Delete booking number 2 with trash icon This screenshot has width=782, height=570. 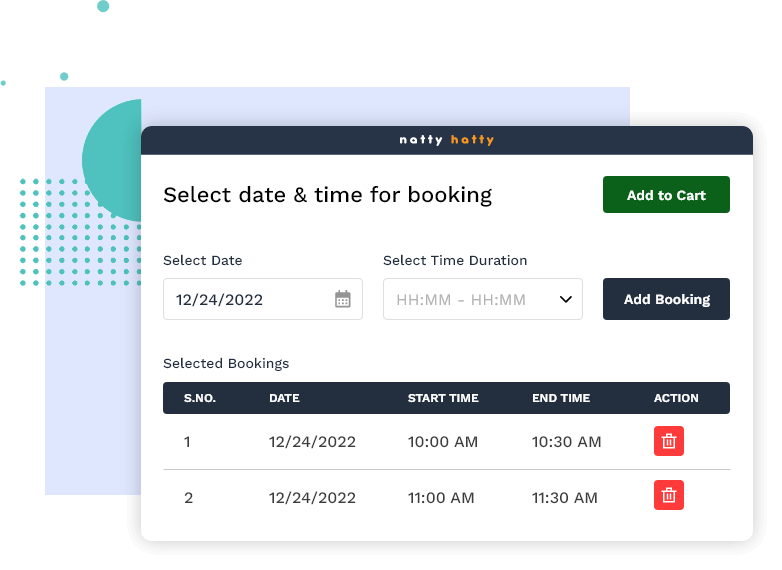pos(669,495)
